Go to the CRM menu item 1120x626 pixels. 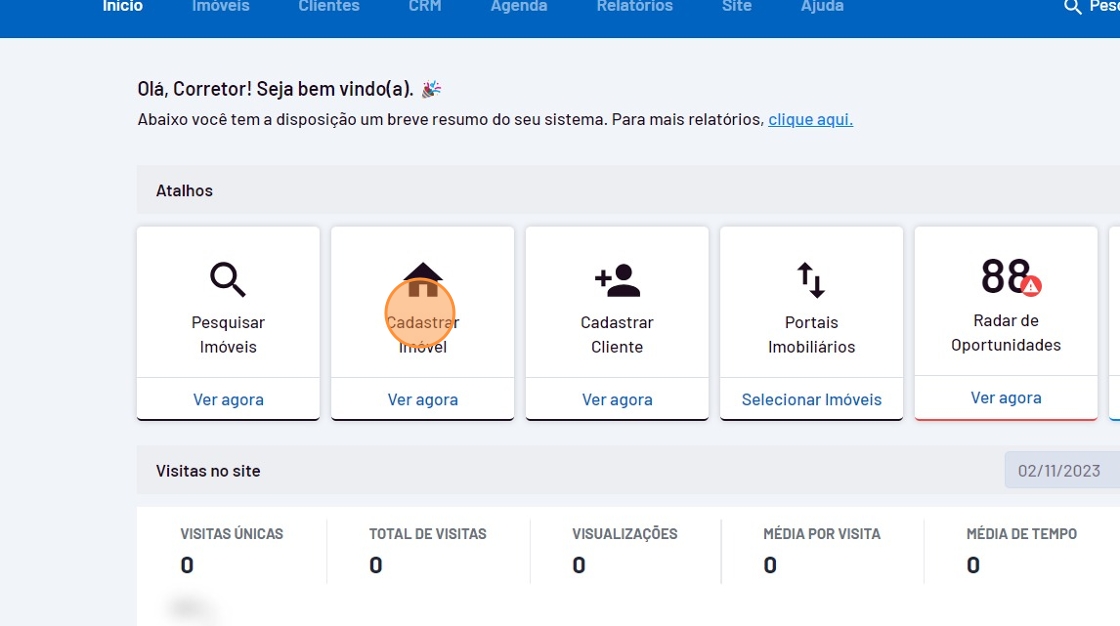(x=424, y=7)
